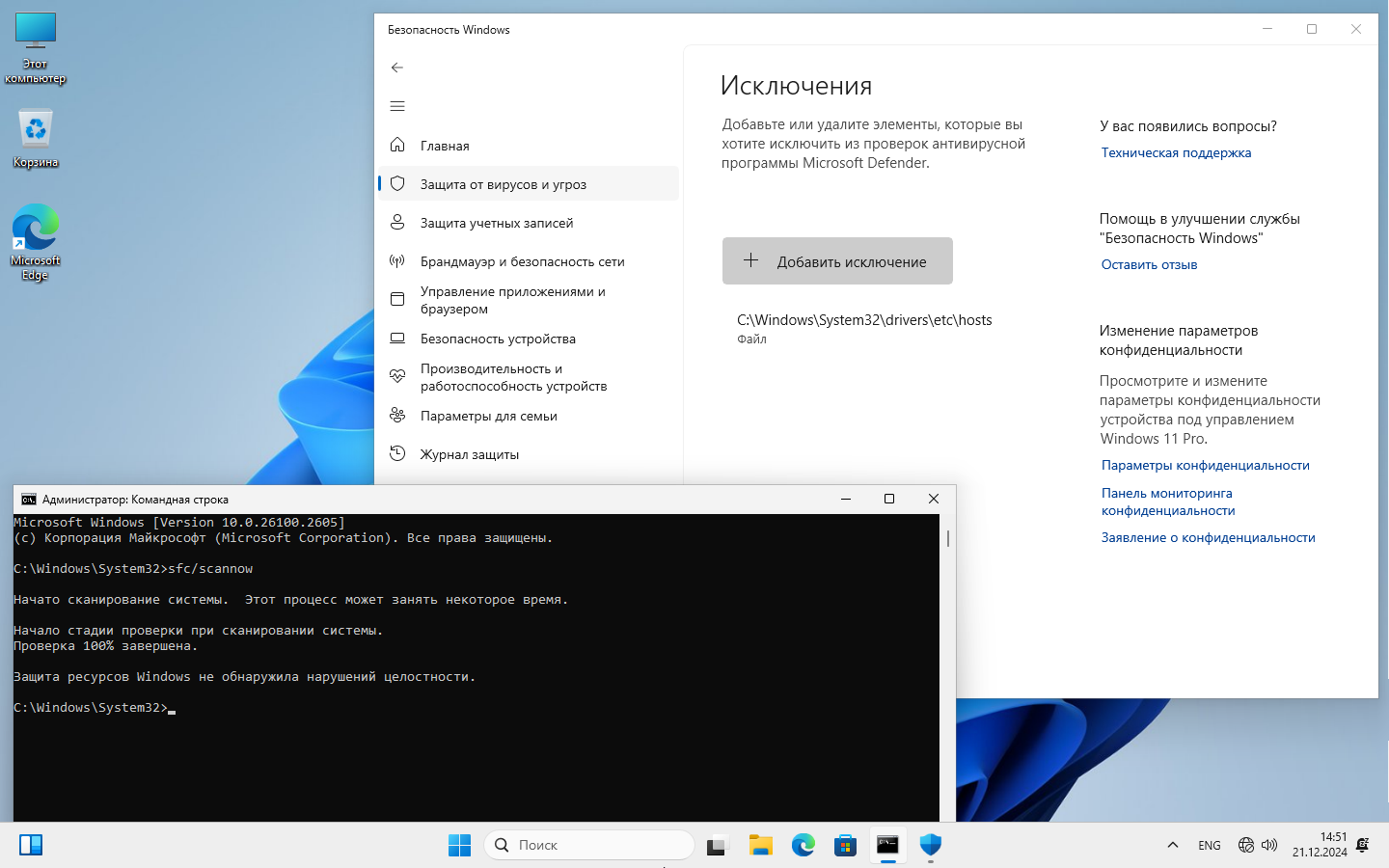Screen dimensions: 1389x868
Task: Close the Command Prompt window
Action: [x=934, y=499]
